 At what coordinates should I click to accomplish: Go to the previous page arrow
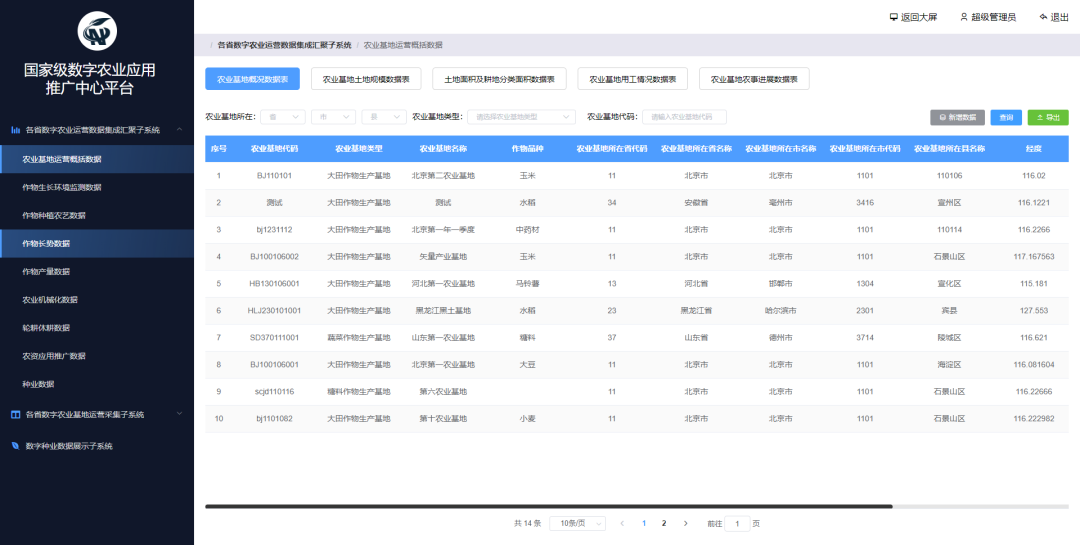tap(622, 523)
